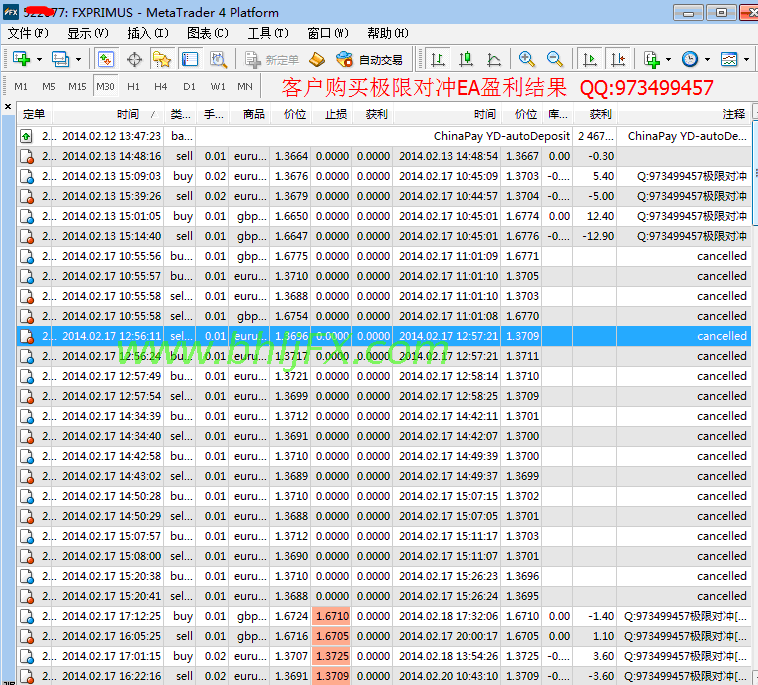Image resolution: width=758 pixels, height=685 pixels.
Task: Toggle the Data Window crosshair icon
Action: [134, 59]
